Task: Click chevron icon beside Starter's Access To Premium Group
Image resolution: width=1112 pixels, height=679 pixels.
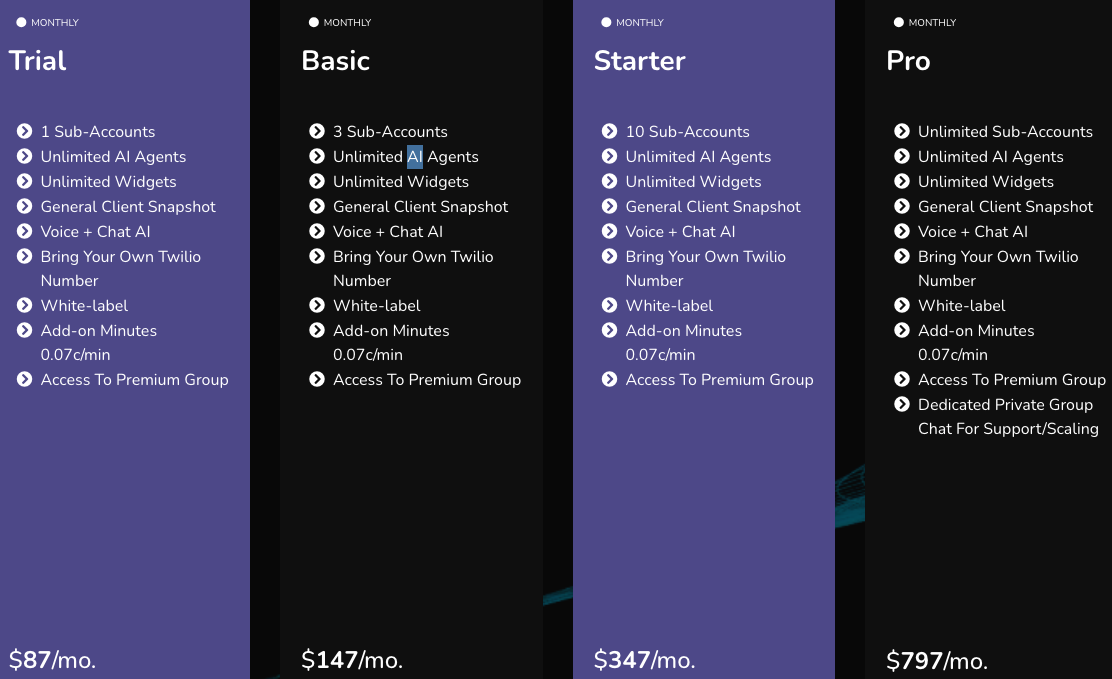Action: (x=610, y=379)
